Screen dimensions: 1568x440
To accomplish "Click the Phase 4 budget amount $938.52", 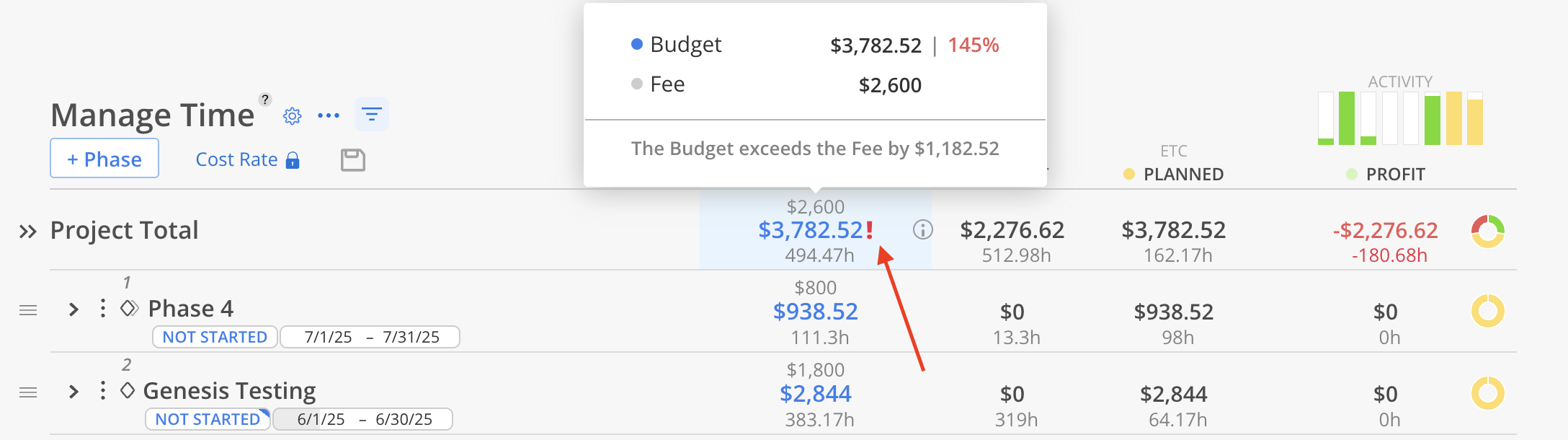I will point(816,312).
